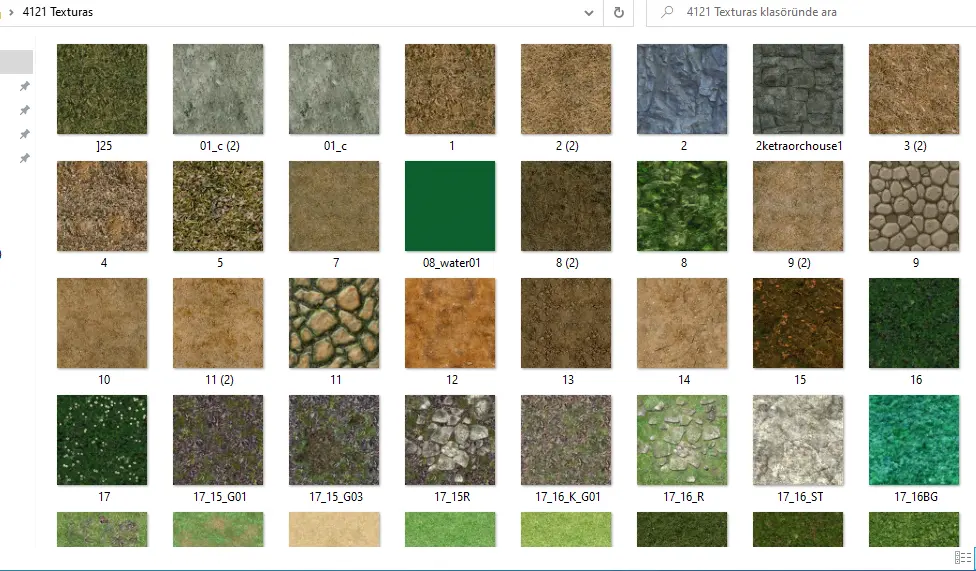Viewport: 976px width, 571px height.
Task: Select the 8 (2) dark soil texture
Action: 566,206
